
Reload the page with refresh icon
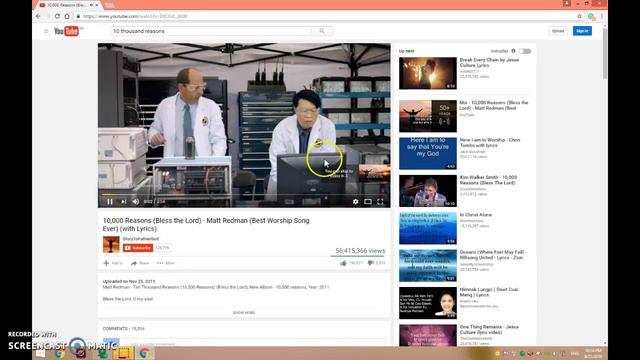click(x=57, y=16)
